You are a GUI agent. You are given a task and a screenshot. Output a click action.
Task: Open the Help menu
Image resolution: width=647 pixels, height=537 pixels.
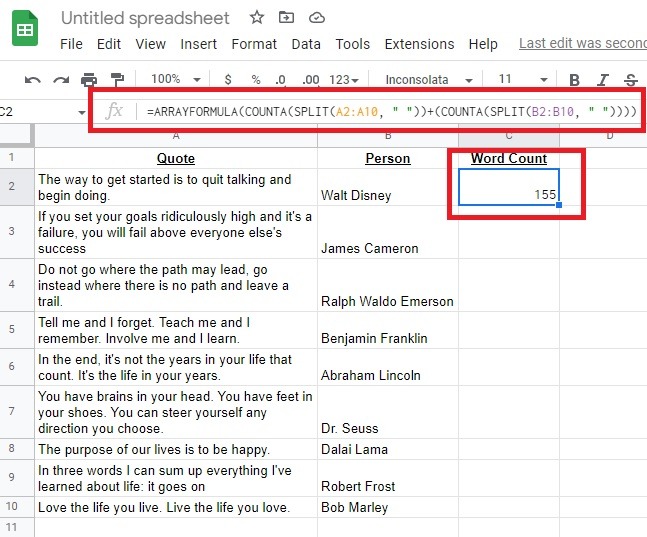coord(483,44)
